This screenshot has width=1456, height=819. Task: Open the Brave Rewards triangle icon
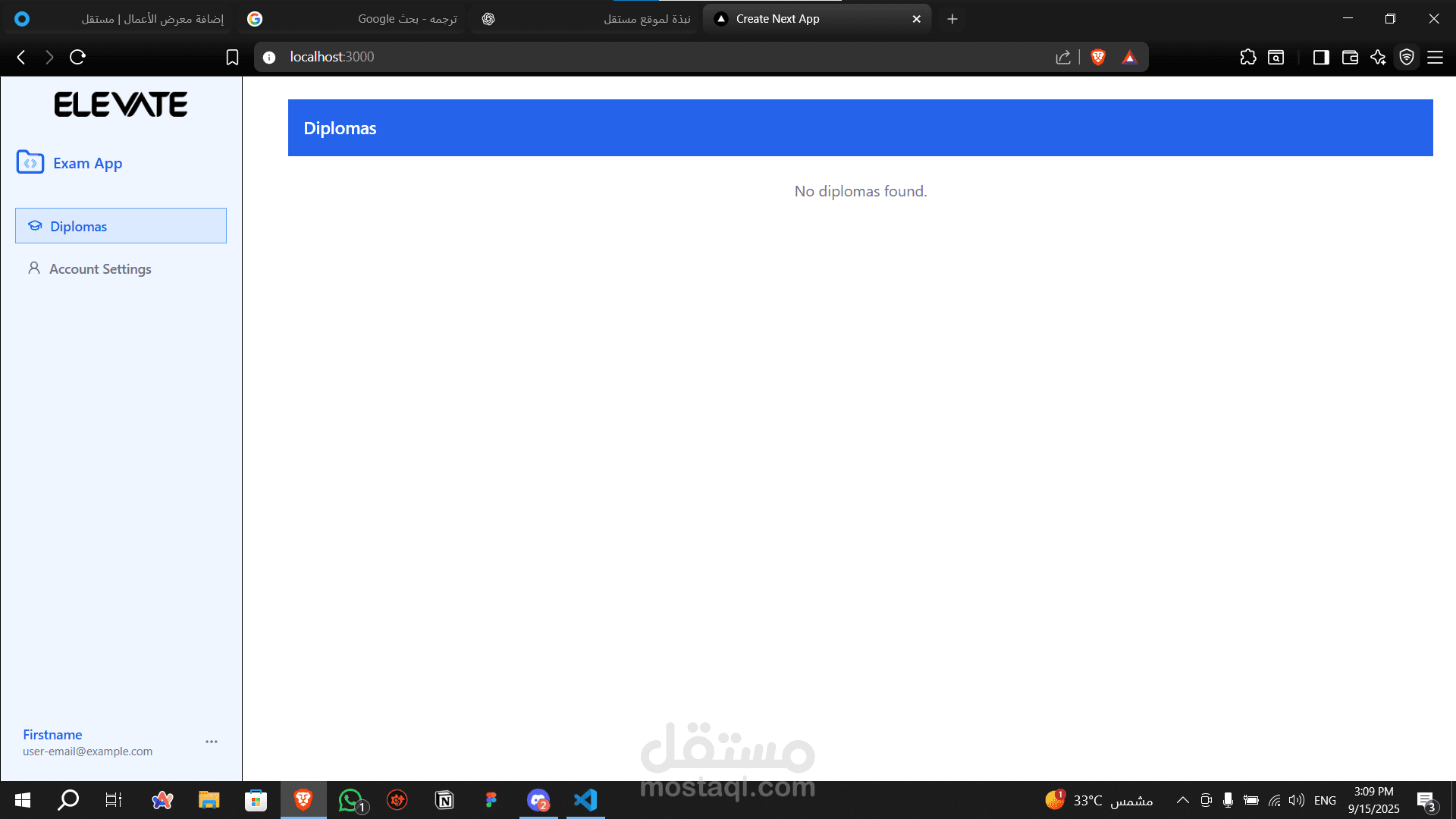1129,57
